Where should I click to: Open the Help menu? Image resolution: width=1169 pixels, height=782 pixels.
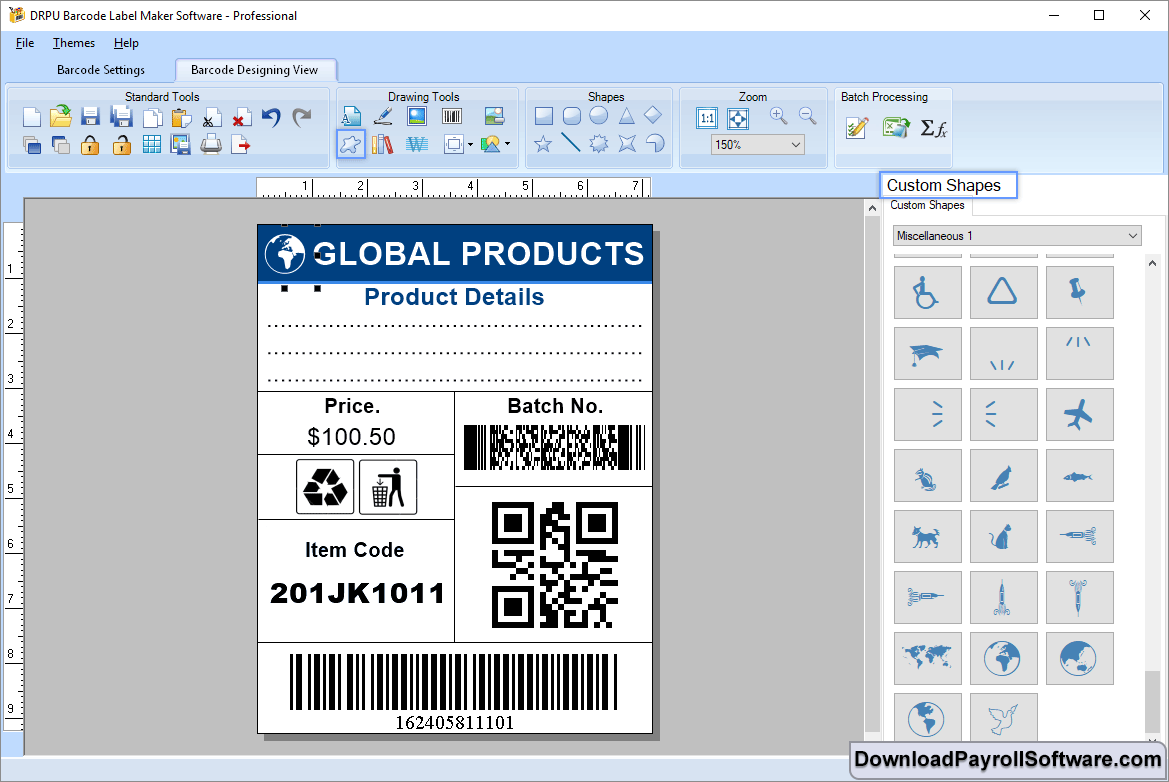(126, 43)
